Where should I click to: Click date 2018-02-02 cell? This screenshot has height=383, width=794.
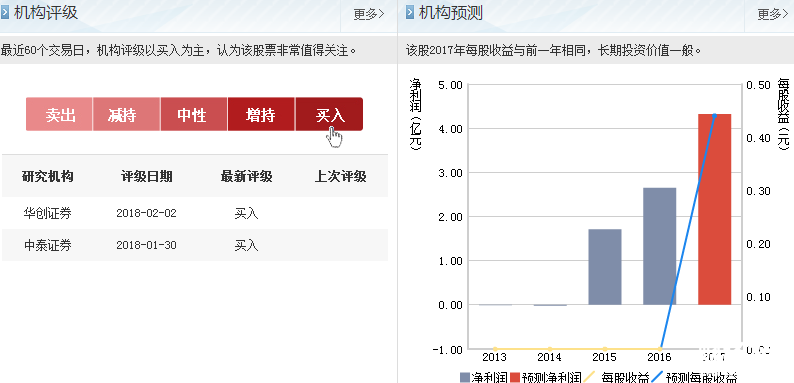pos(146,213)
